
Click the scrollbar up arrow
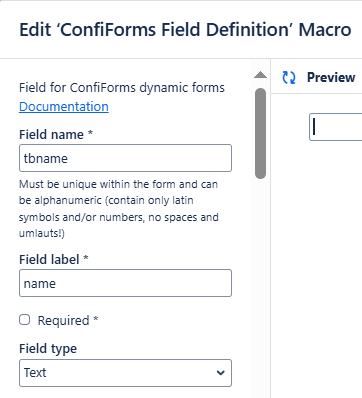[260, 75]
